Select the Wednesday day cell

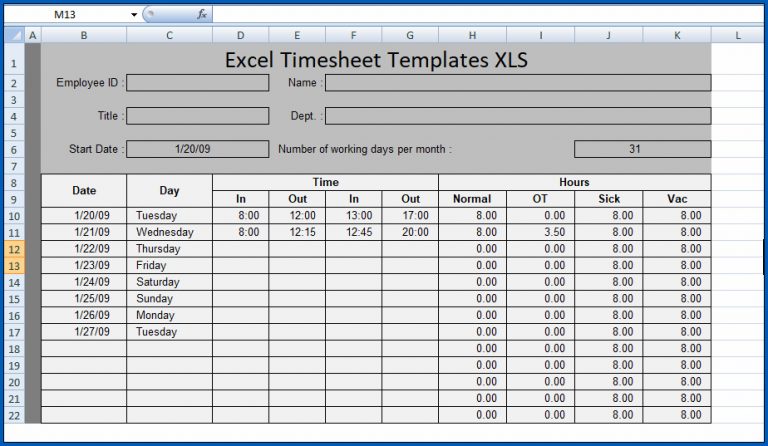point(169,232)
